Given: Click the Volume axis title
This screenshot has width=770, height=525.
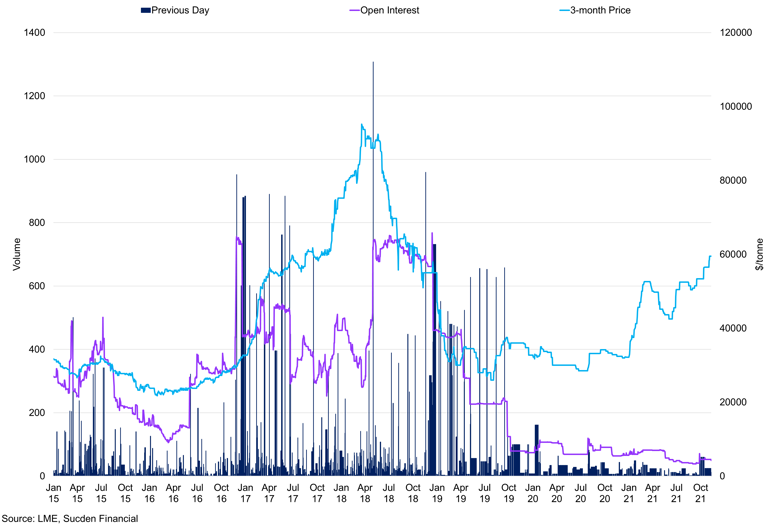Looking at the screenshot, I should 14,254.
